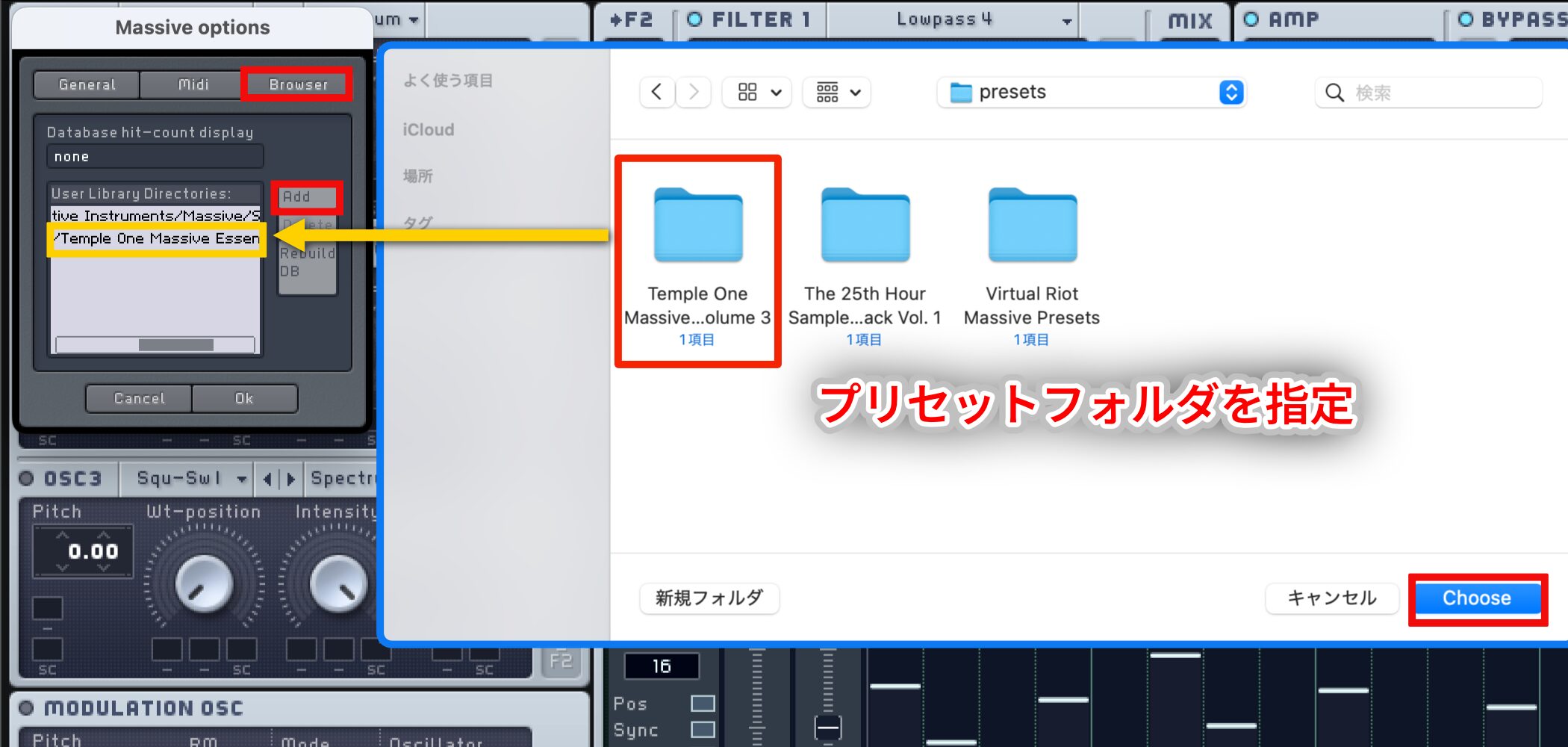Click the Finder forward navigation arrow
1568x747 pixels.
click(694, 92)
